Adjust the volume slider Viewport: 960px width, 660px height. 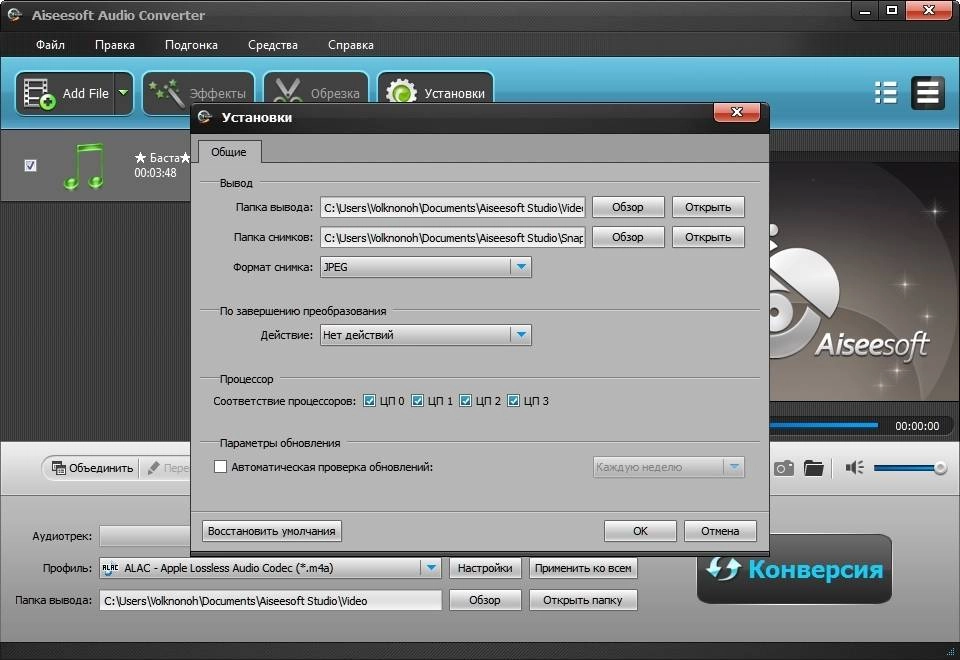point(910,468)
